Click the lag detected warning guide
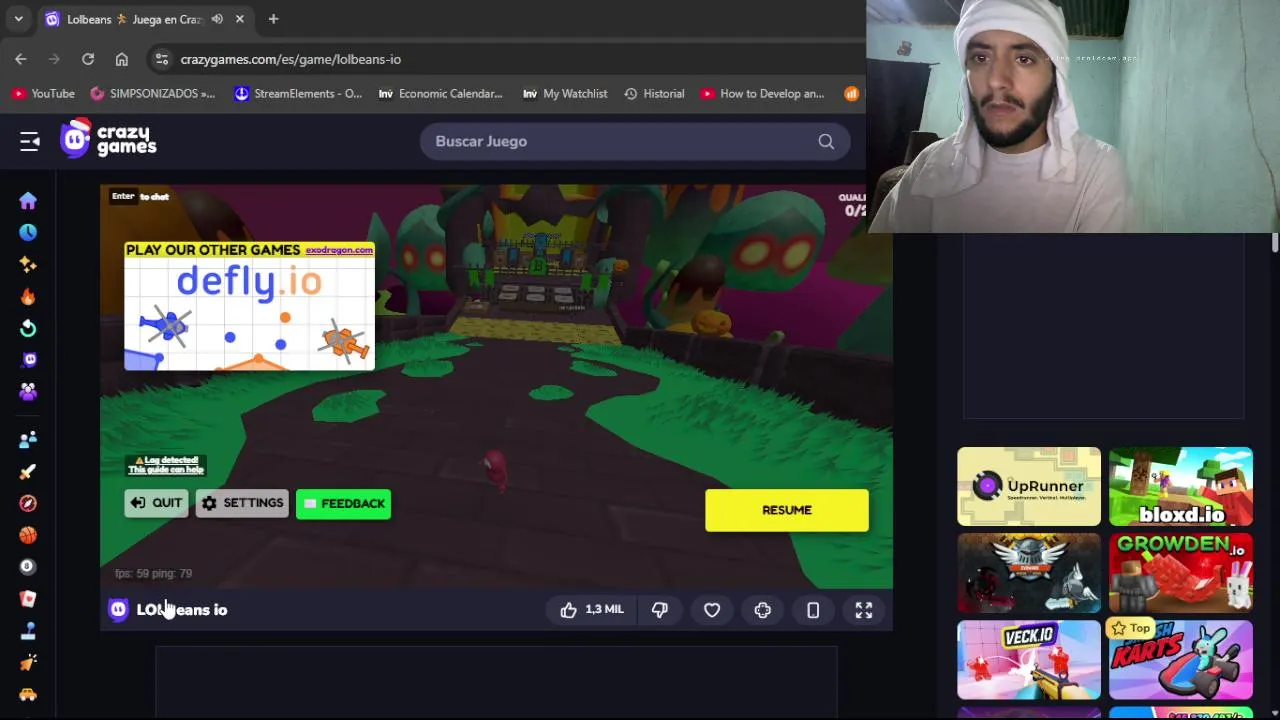 click(167, 465)
